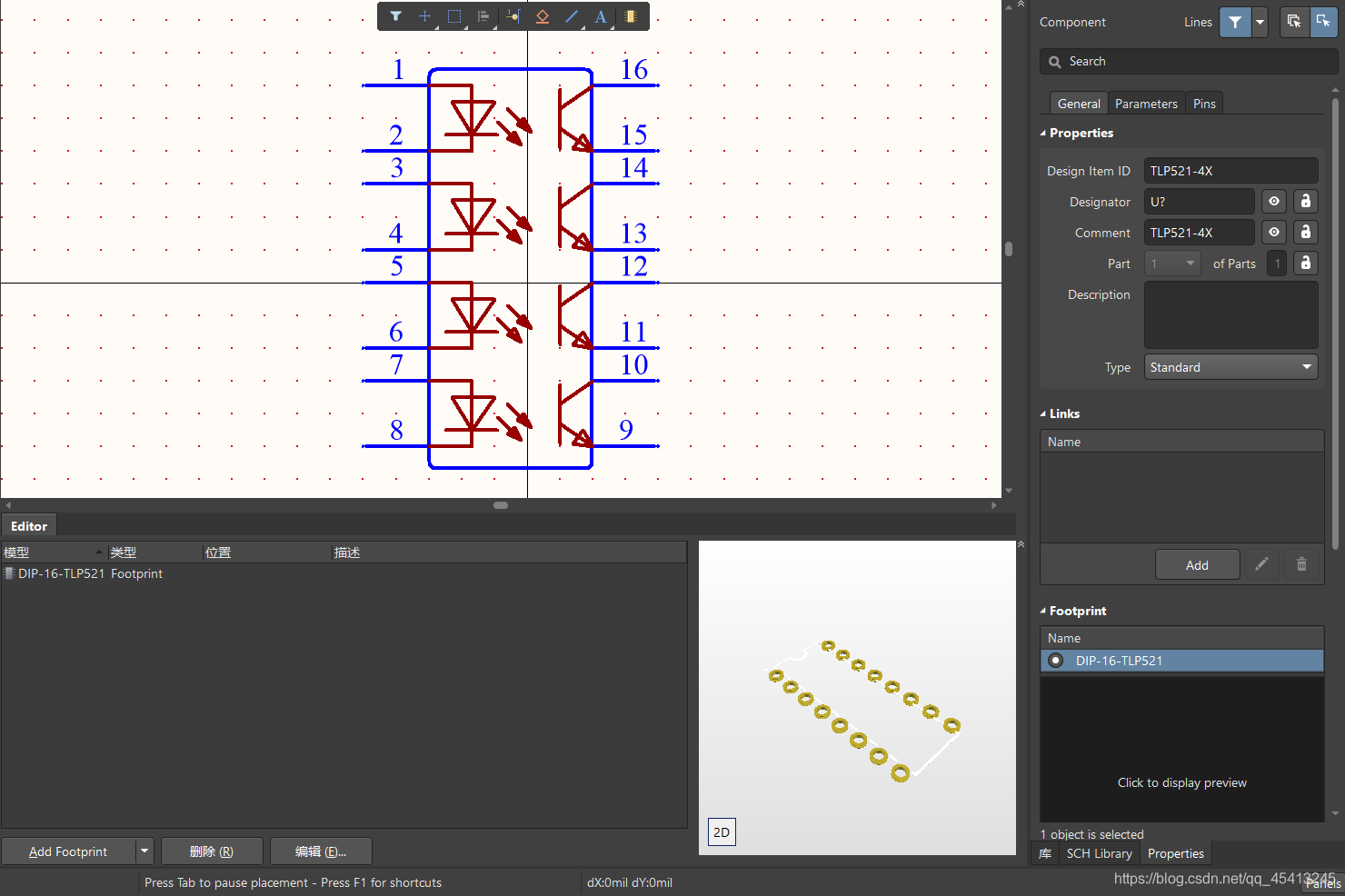This screenshot has height=896, width=1345.
Task: Pick the place line tool
Action: point(572,16)
